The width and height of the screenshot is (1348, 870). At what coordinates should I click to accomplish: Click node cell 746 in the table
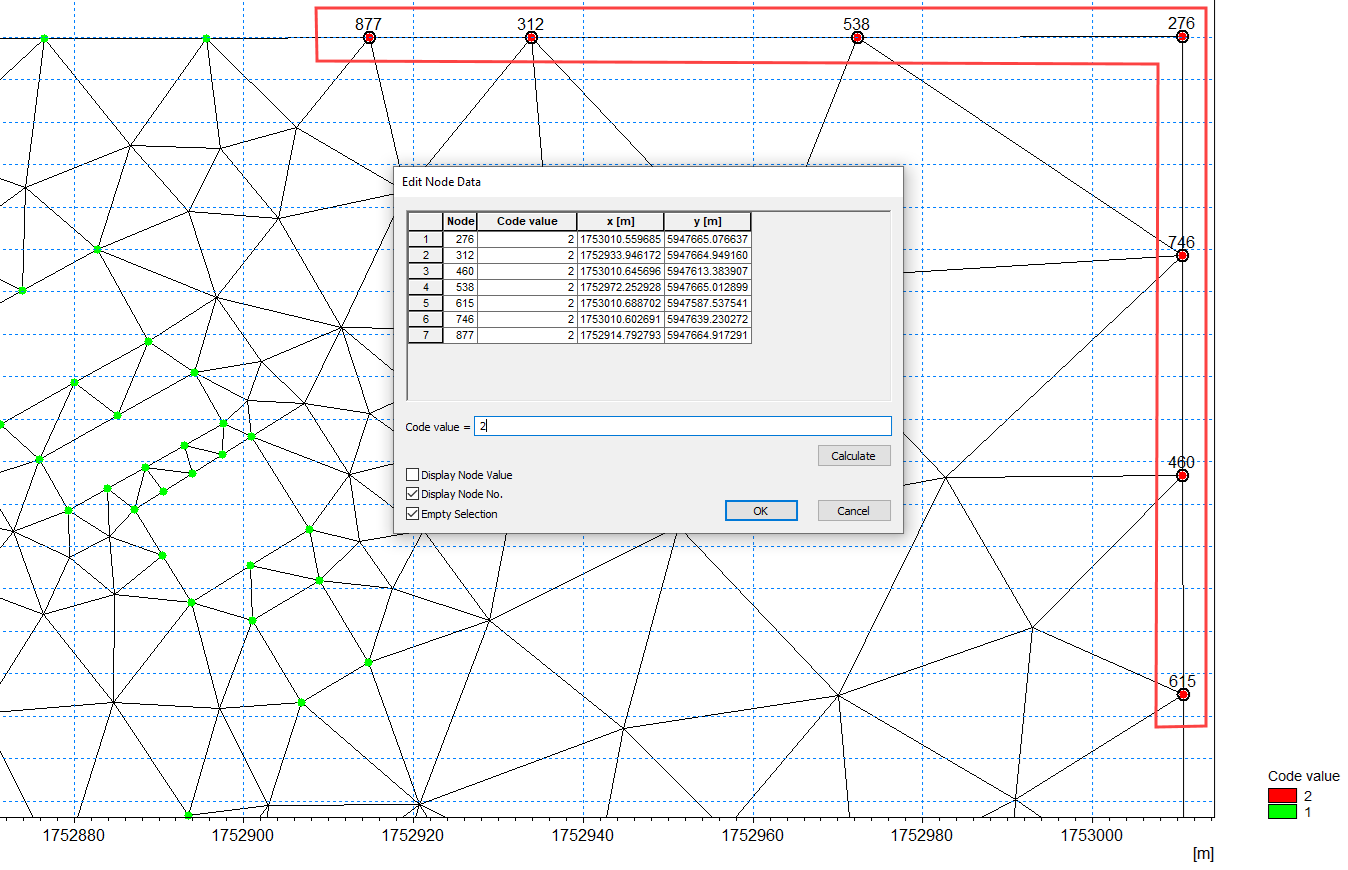460,320
